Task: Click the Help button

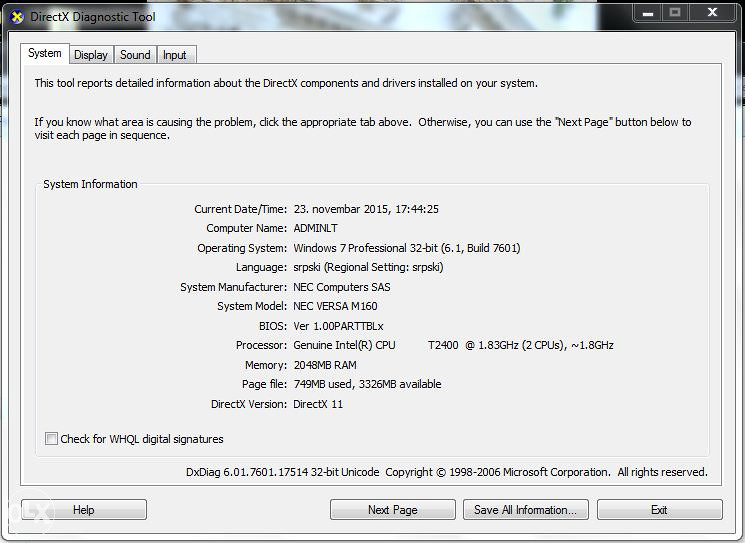Action: click(x=84, y=510)
